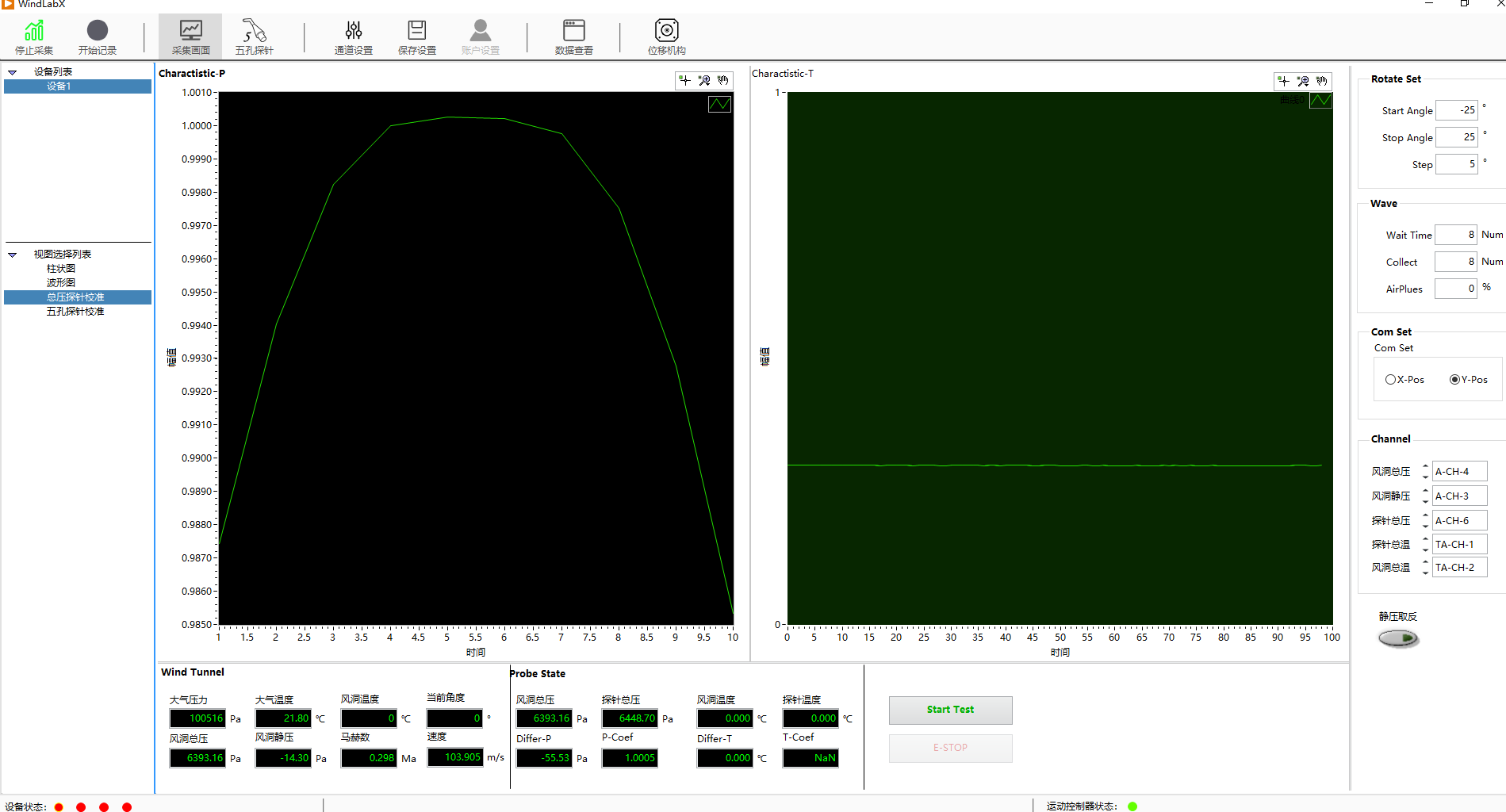
Task: Open the A-CH-4 channel selector
Action: tap(1459, 471)
